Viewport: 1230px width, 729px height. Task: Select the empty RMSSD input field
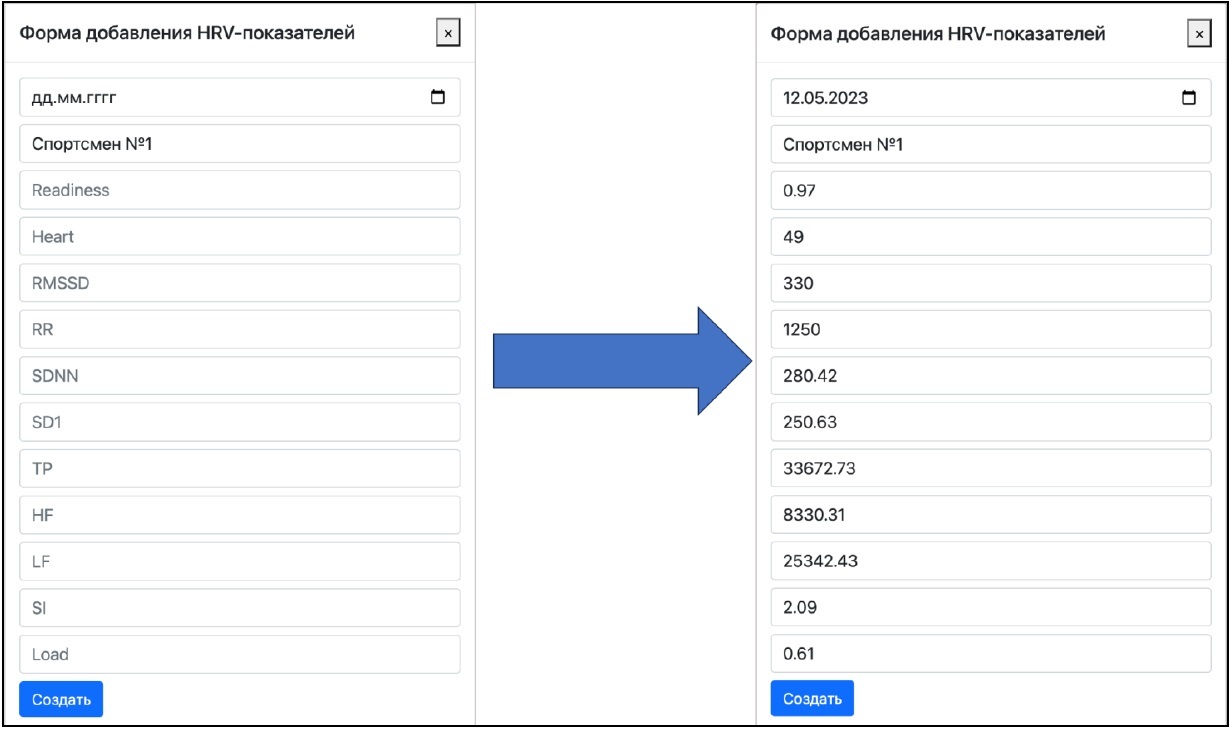239,283
